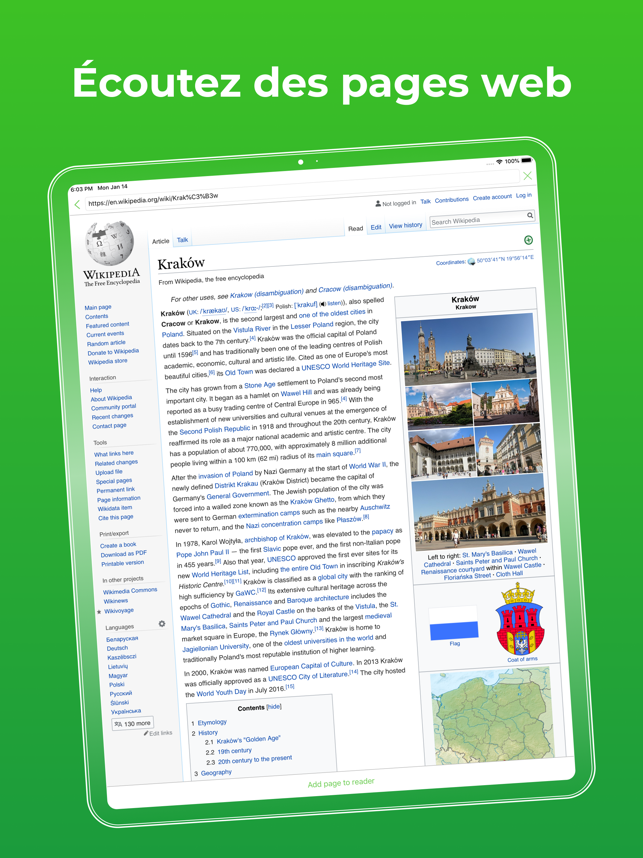
Task: Open Wikimedia Commons link
Action: click(x=130, y=591)
